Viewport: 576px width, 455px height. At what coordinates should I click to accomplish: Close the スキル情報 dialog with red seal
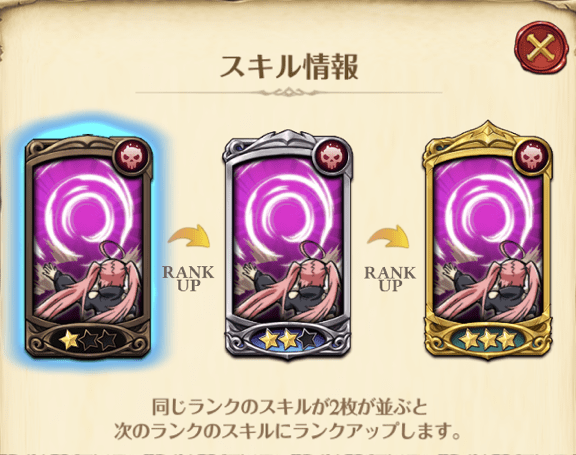(x=541, y=48)
